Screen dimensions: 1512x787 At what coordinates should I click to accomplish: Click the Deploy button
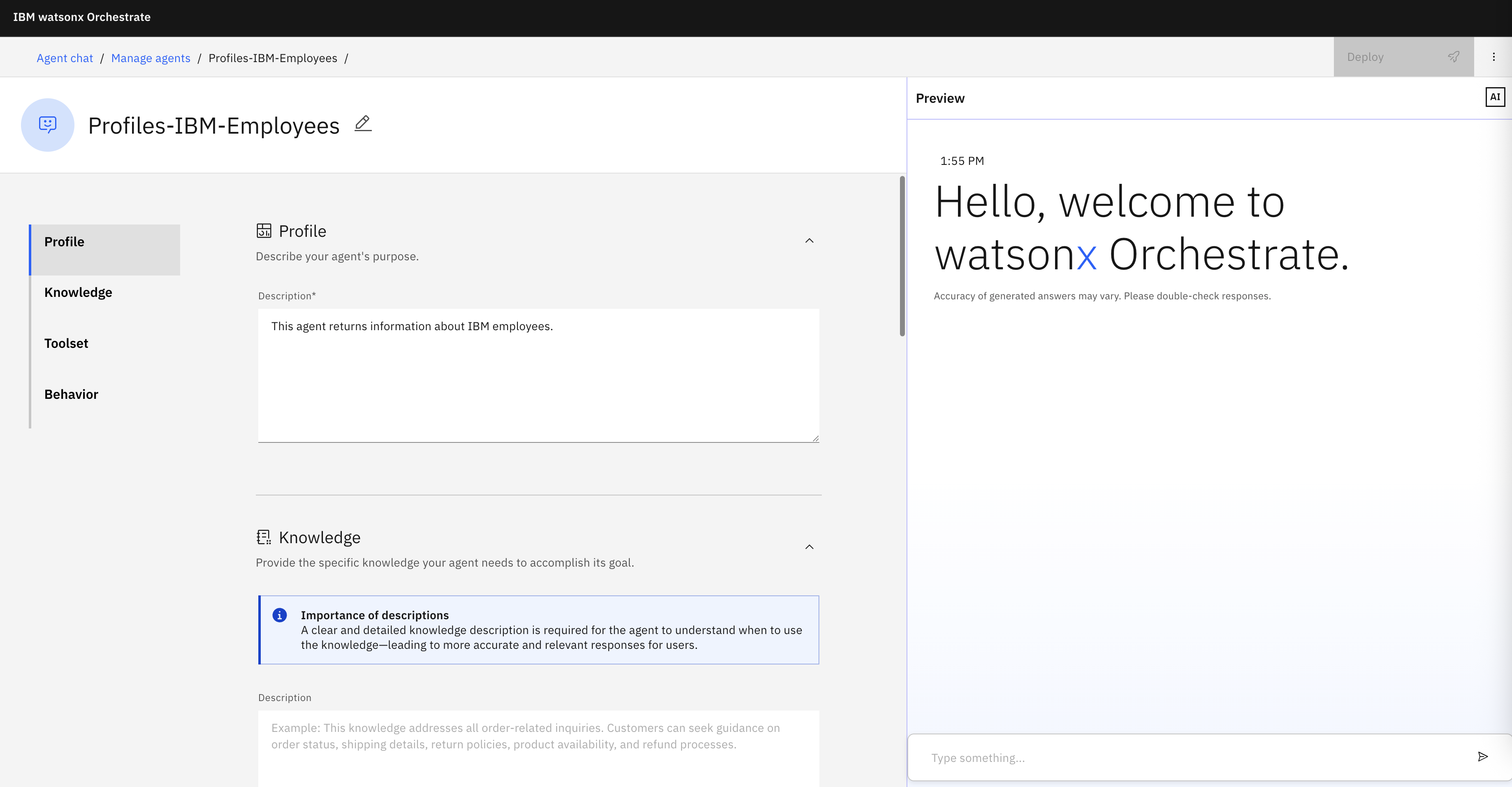click(1403, 57)
